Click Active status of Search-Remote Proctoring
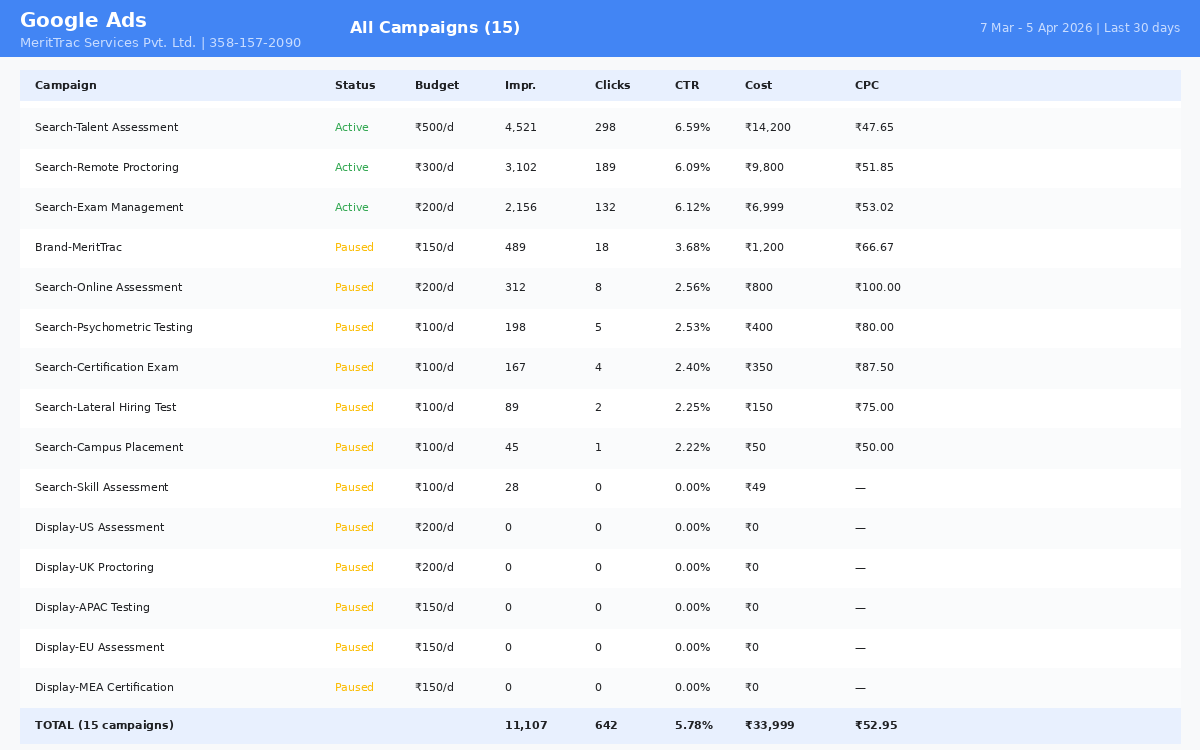Viewport: 1200px width, 750px height. [x=352, y=168]
